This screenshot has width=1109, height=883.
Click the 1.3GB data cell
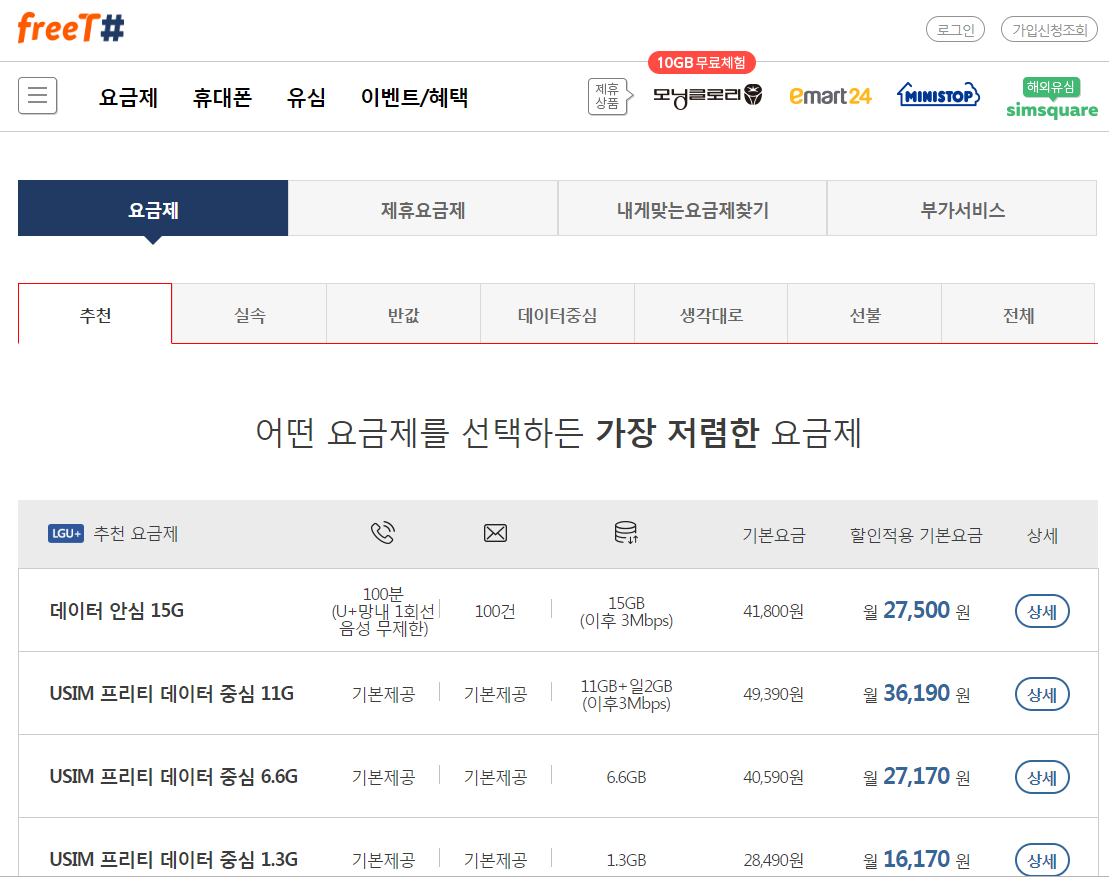pyautogui.click(x=626, y=860)
